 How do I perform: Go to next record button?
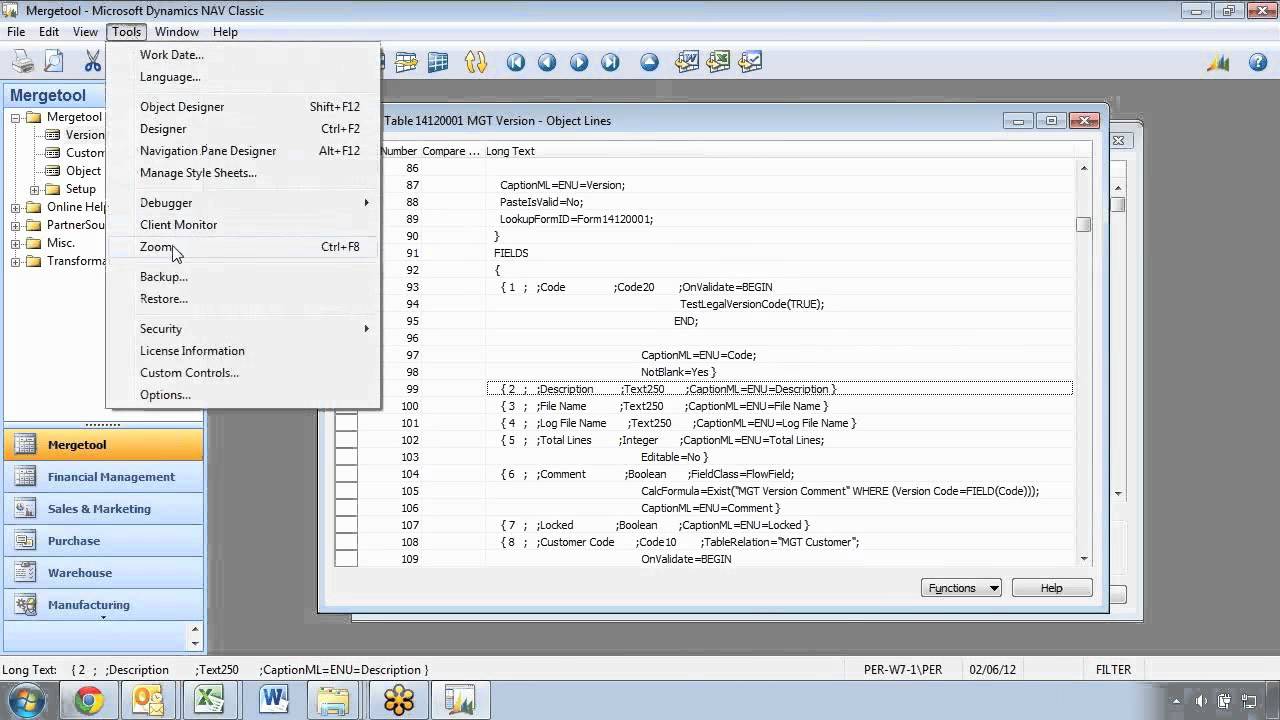[579, 62]
